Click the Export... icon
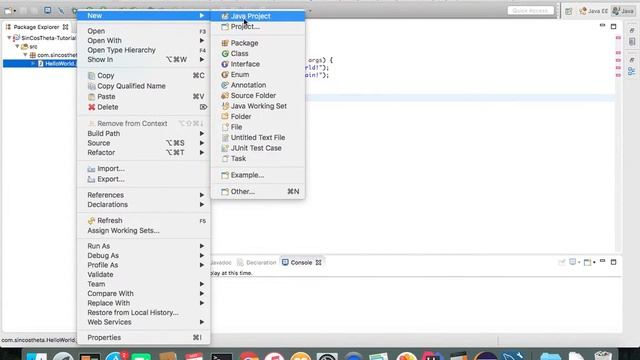The height and width of the screenshot is (360, 640). (x=91, y=179)
